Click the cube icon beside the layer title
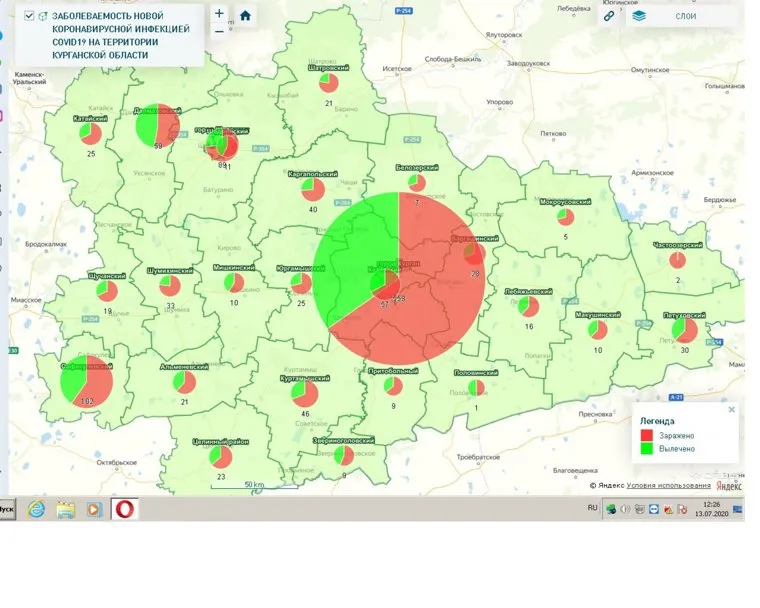This screenshot has height=608, width=760. point(43,16)
